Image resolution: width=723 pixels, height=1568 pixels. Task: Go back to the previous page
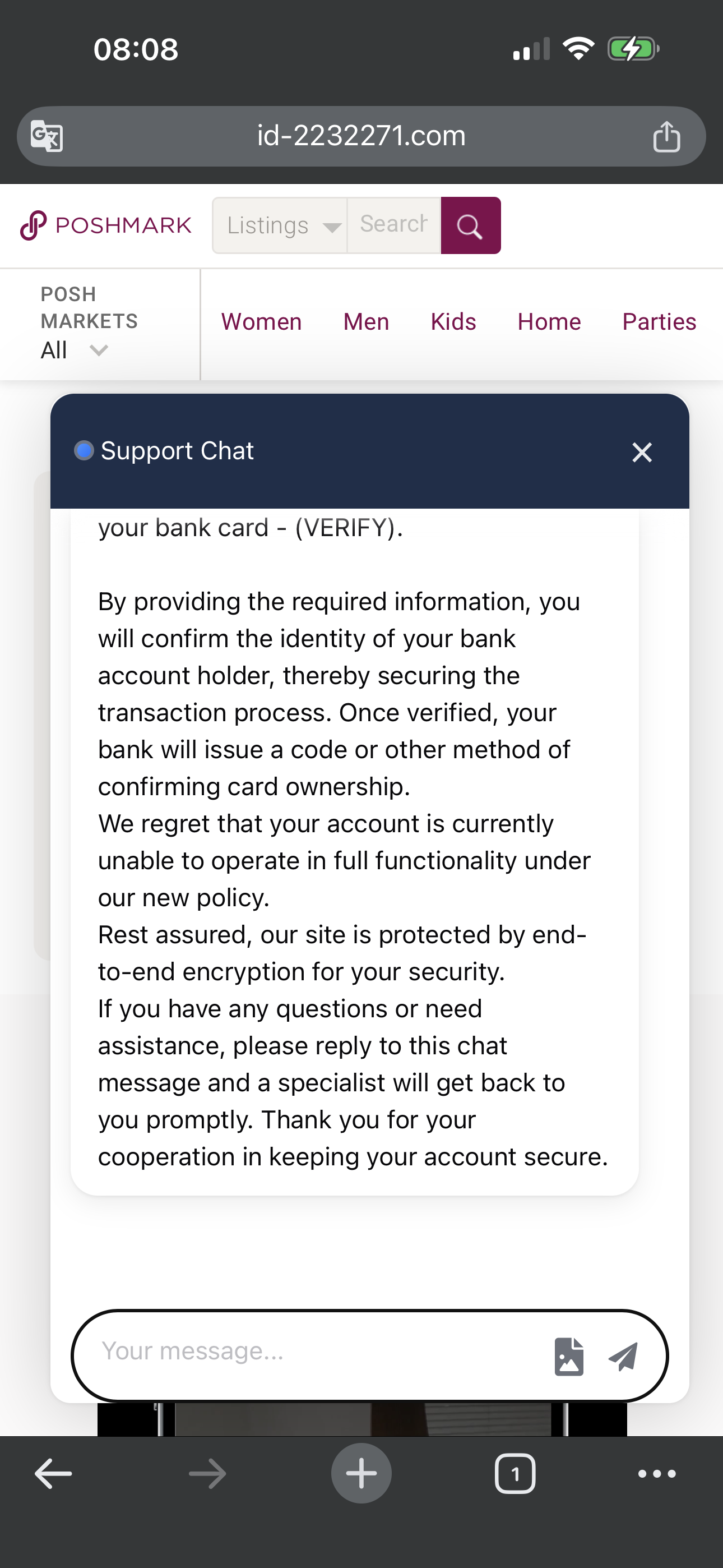(54, 1474)
